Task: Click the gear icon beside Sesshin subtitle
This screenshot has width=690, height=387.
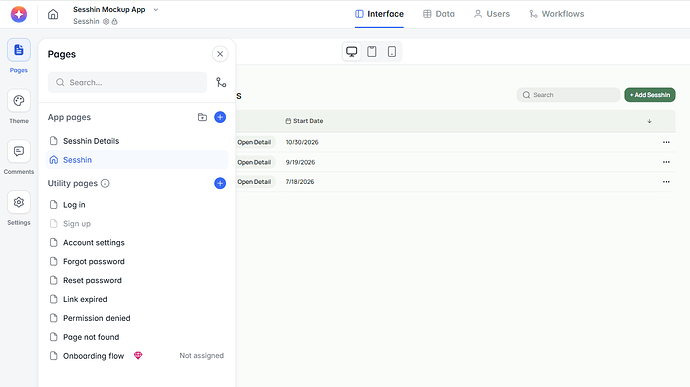Action: click(x=106, y=22)
